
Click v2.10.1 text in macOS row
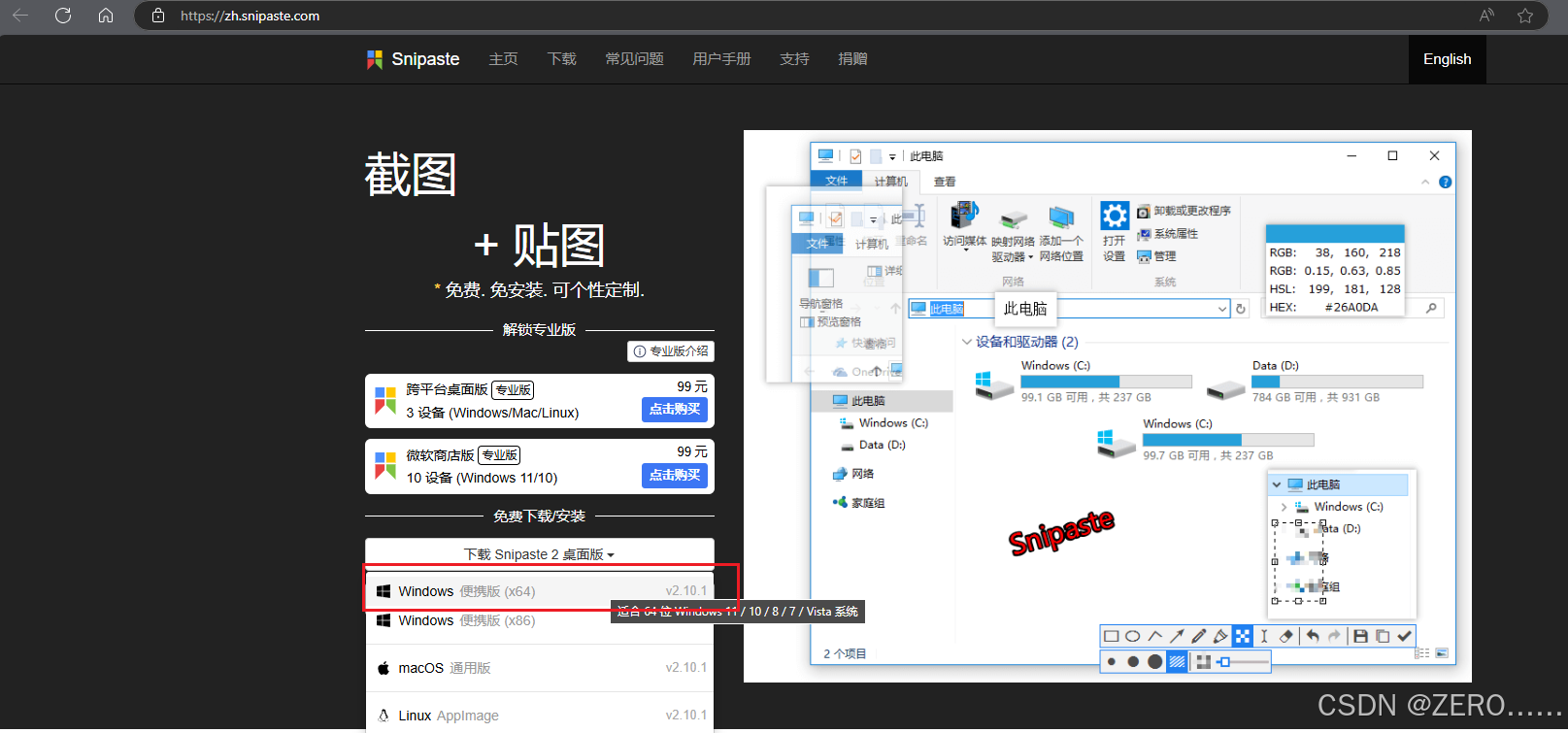686,668
